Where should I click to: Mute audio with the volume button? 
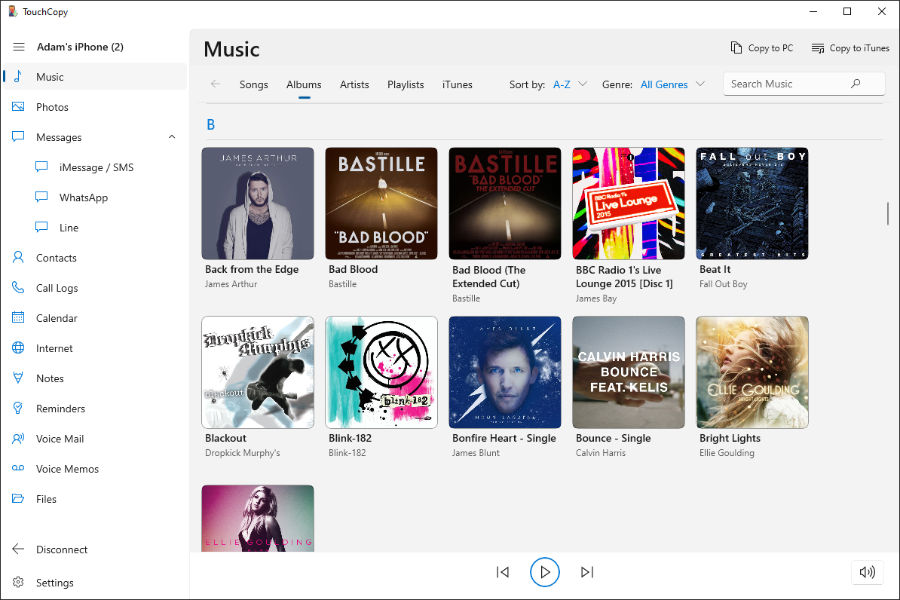tap(867, 572)
